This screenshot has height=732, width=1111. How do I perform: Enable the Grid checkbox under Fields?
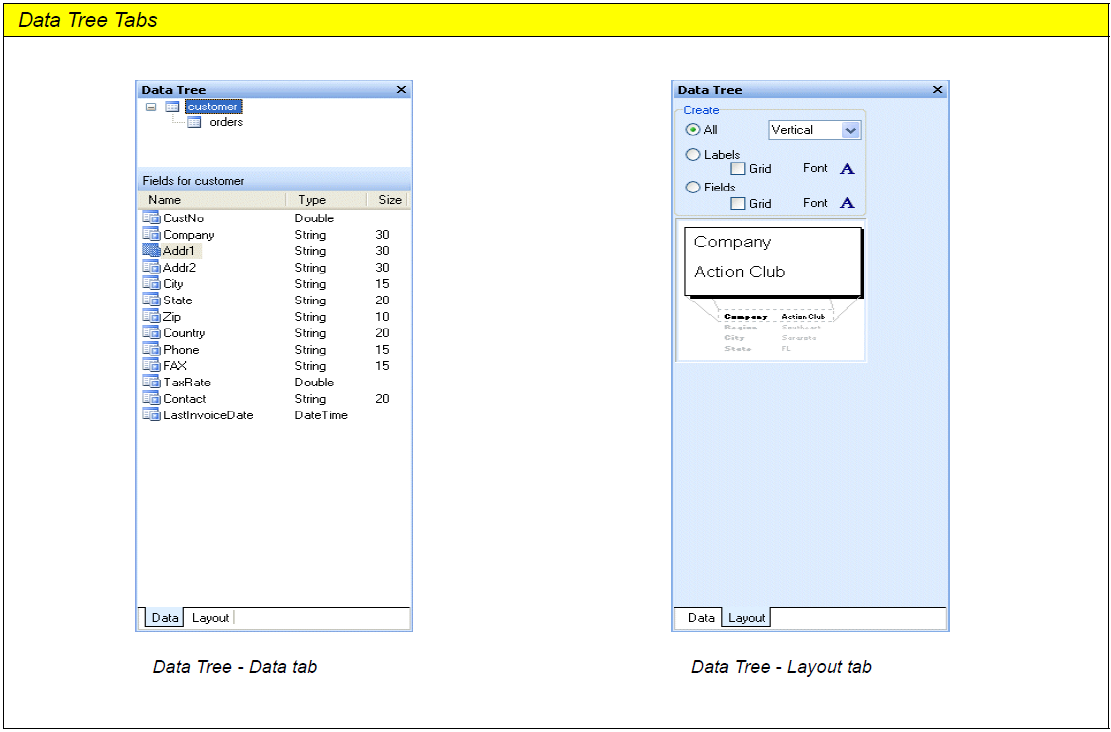pyautogui.click(x=738, y=204)
